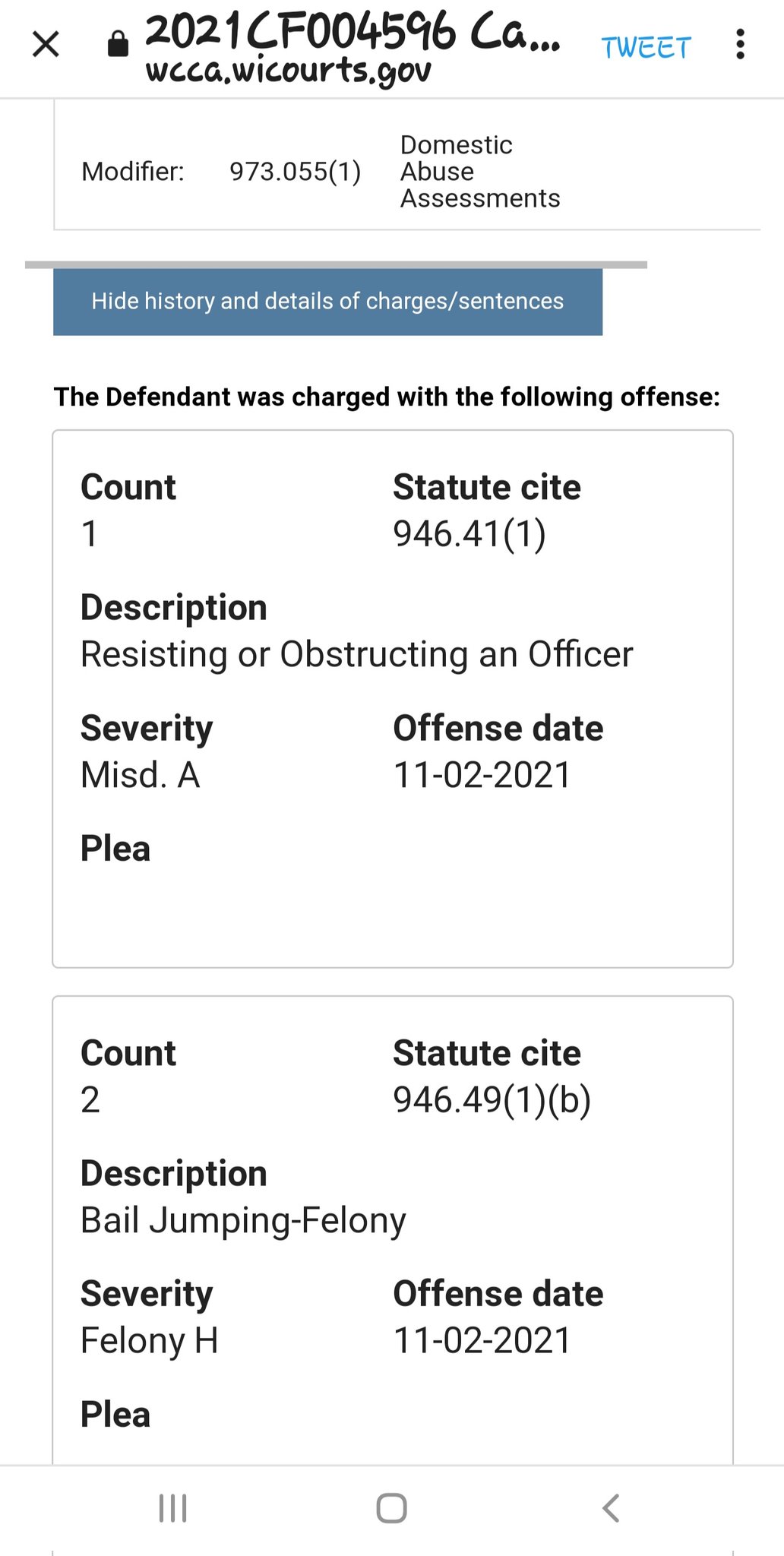The width and height of the screenshot is (784, 1556).
Task: Tap the horizontal gray scroll bar
Action: tap(336, 264)
